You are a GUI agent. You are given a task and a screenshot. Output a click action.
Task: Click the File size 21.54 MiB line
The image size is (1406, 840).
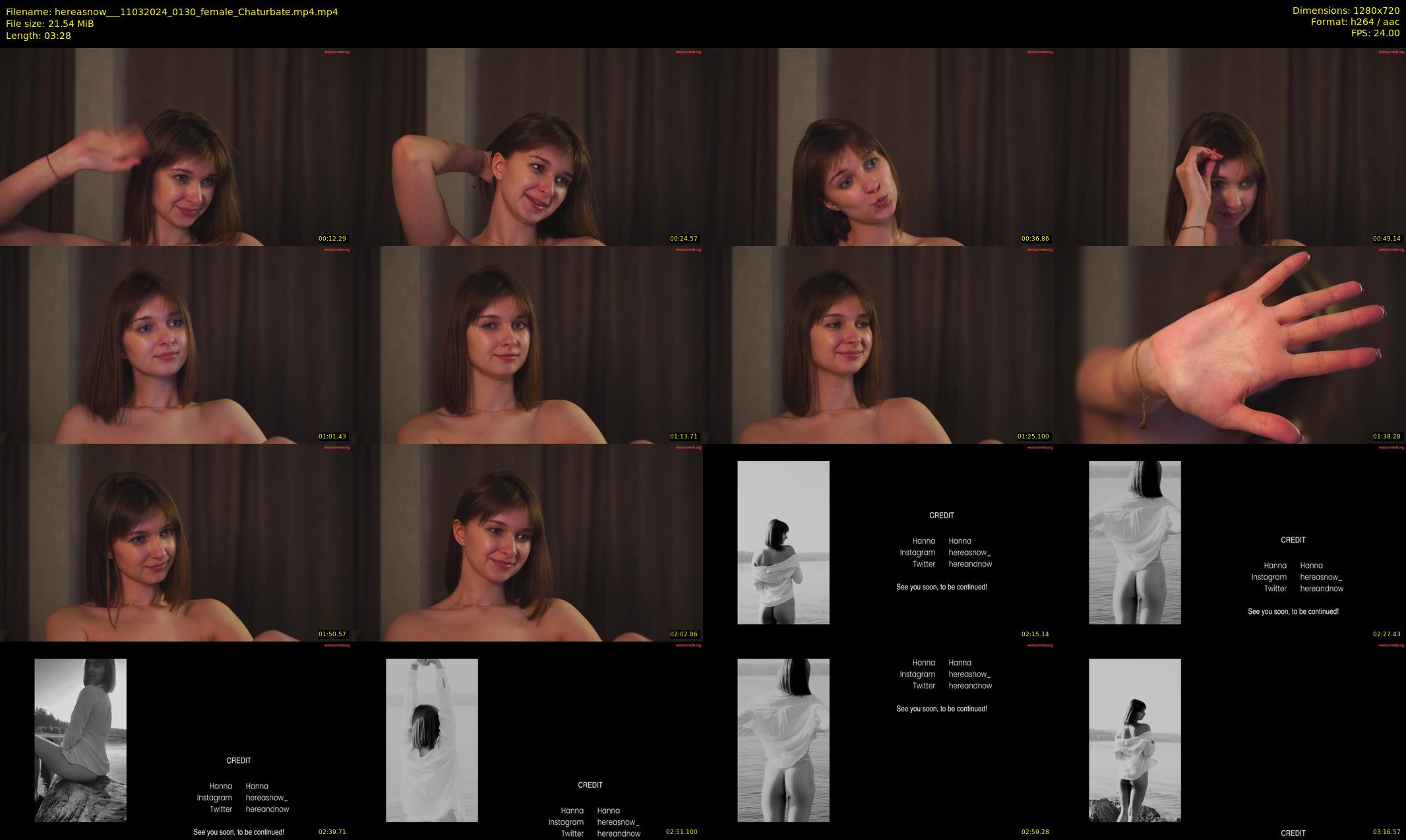coord(49,24)
